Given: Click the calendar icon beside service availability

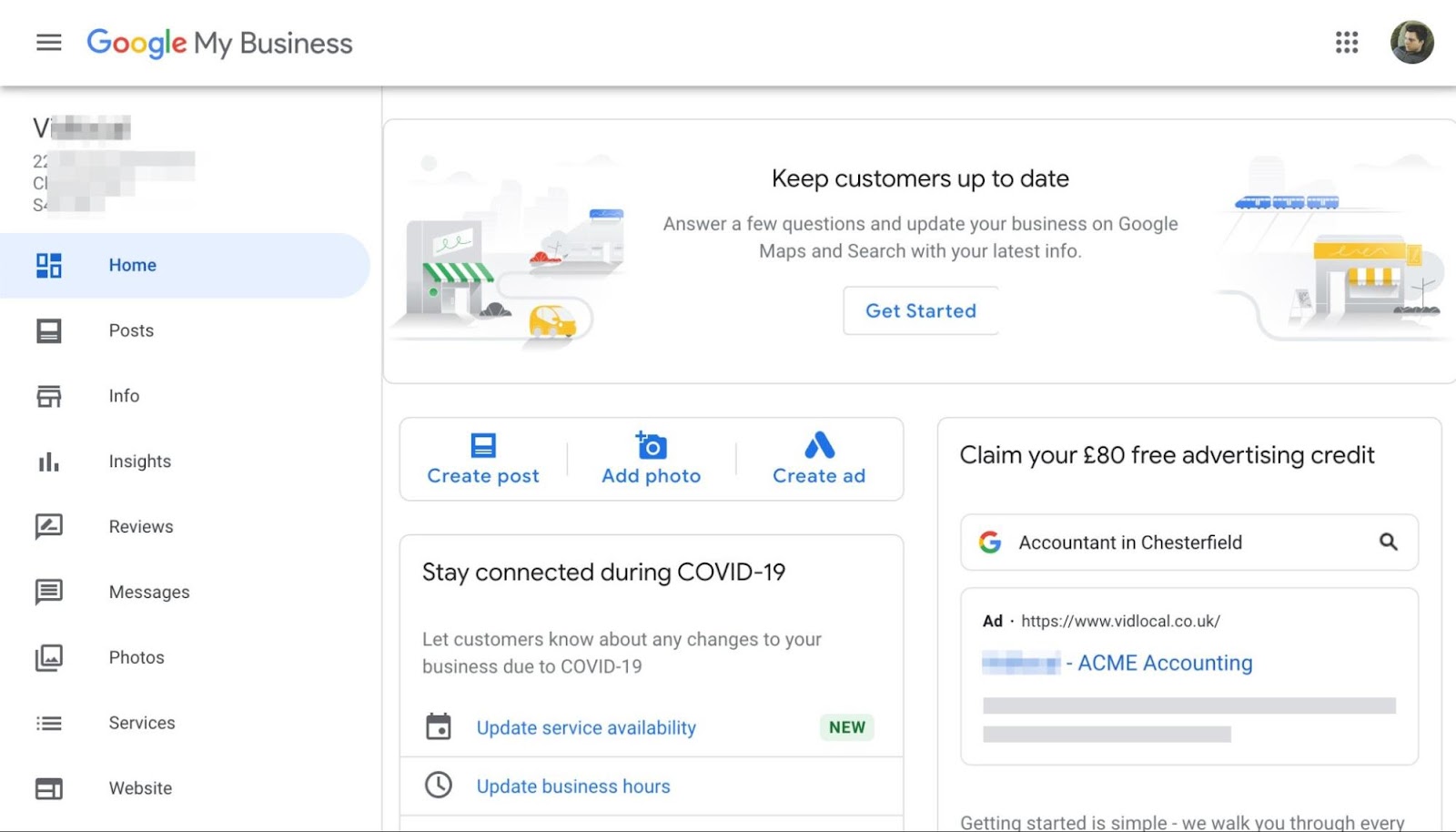Looking at the screenshot, I should click(x=439, y=726).
